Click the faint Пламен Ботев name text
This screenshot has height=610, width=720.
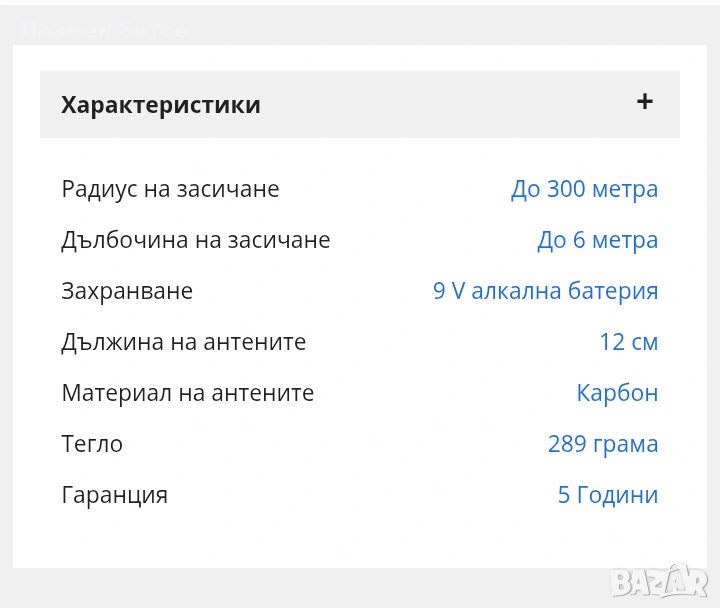(102, 29)
